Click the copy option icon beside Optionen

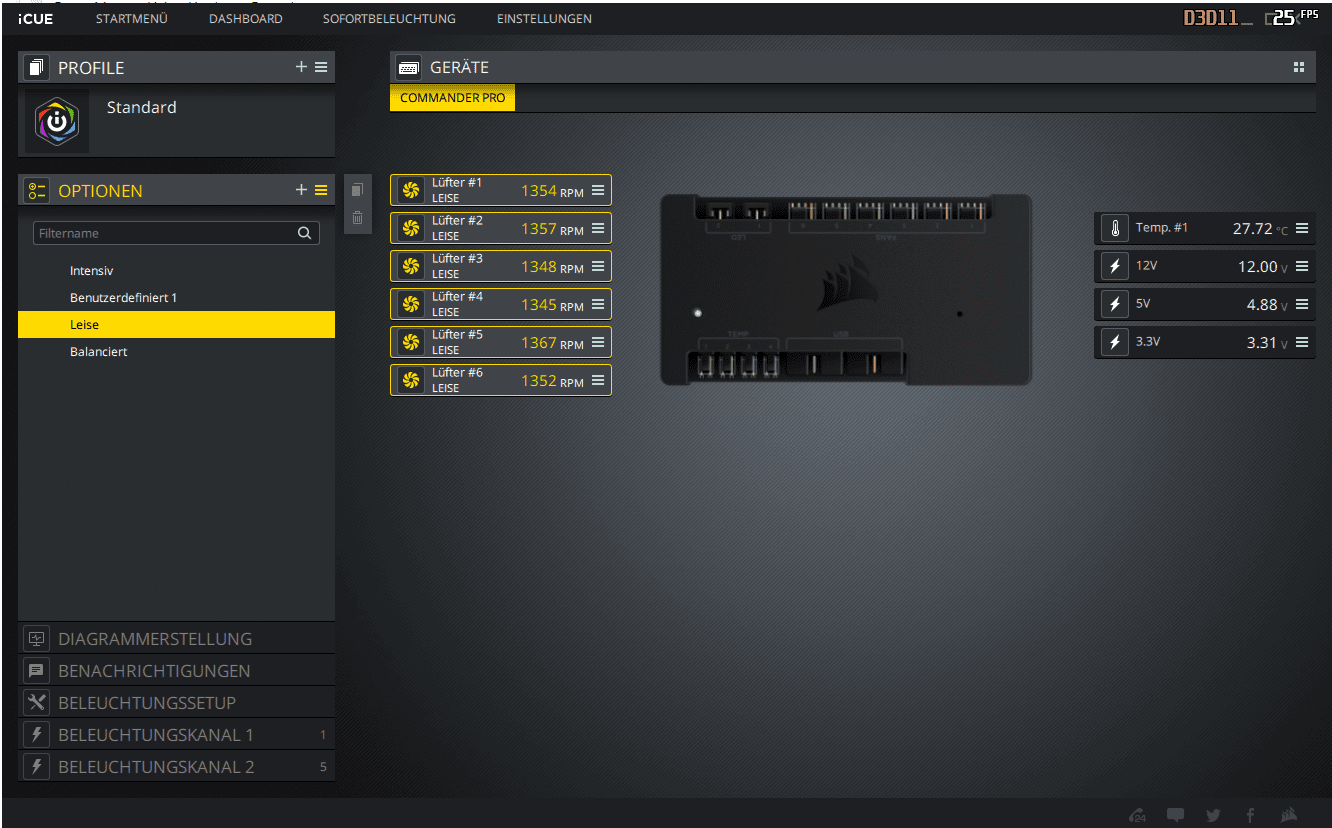(358, 190)
